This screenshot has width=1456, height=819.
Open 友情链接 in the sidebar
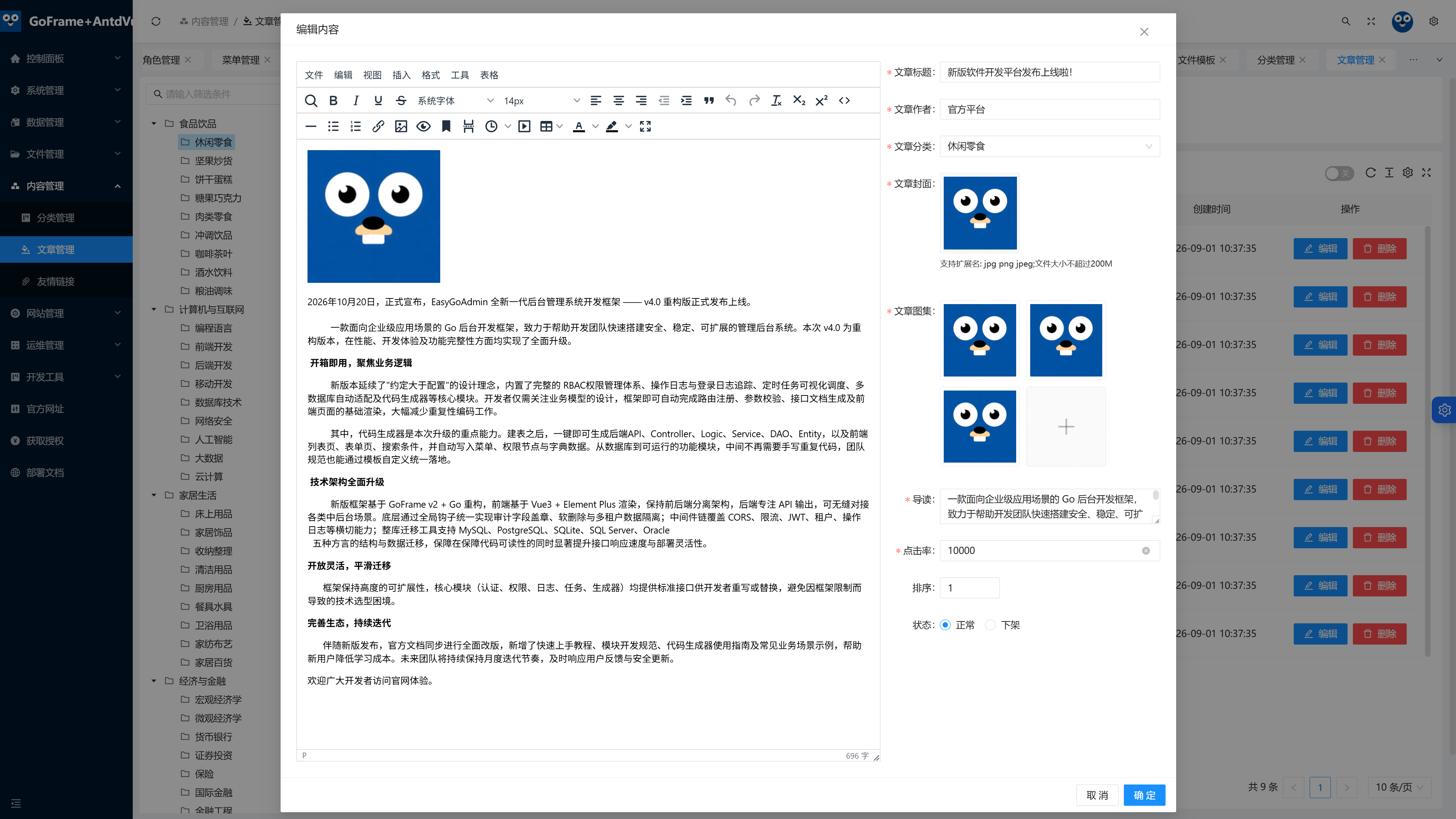click(x=66, y=281)
